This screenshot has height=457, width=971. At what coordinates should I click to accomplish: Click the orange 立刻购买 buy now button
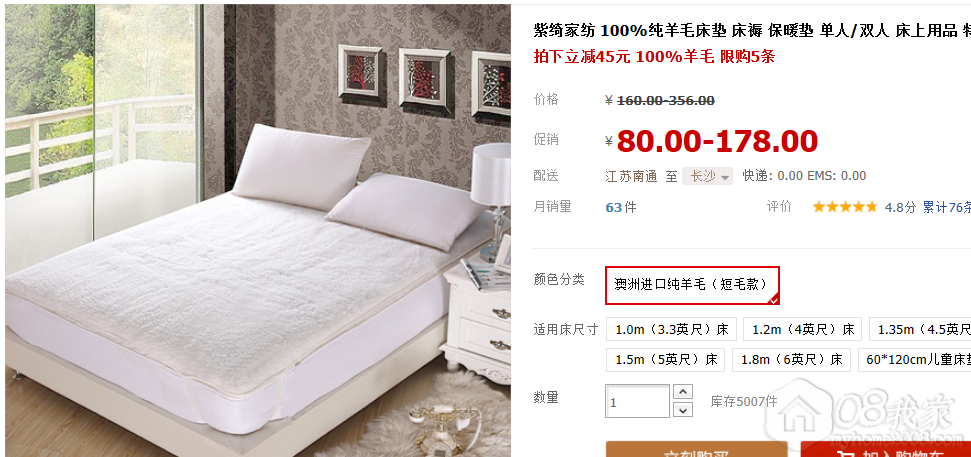coord(697,449)
